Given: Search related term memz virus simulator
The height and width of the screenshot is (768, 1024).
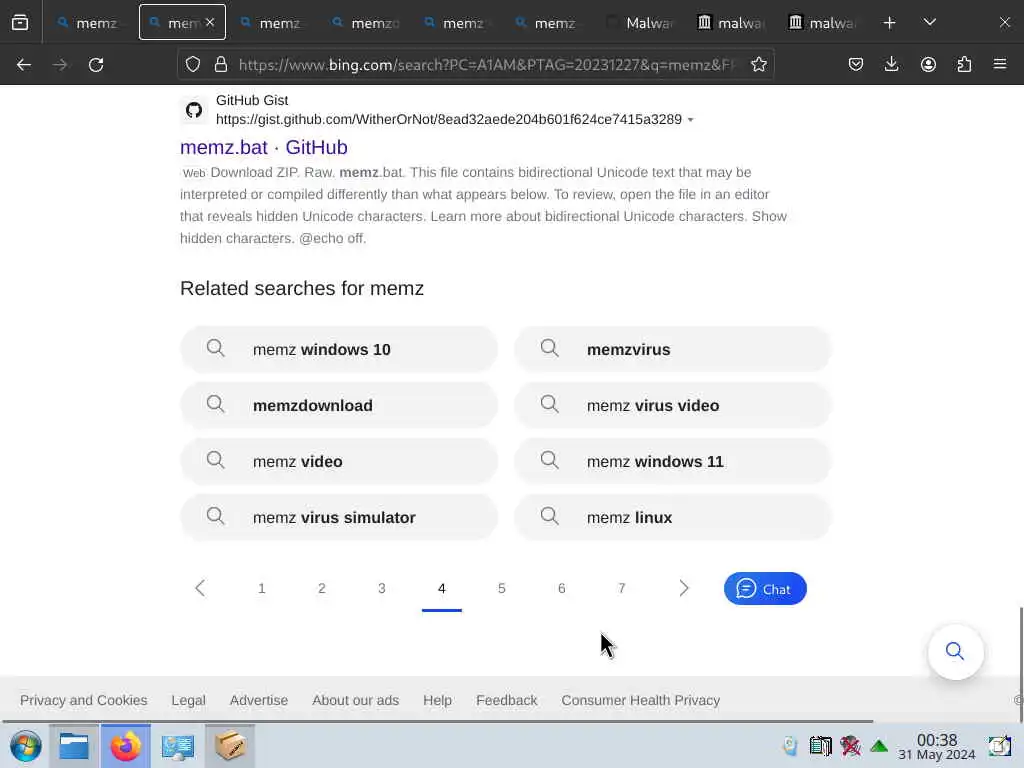Looking at the screenshot, I should [339, 518].
